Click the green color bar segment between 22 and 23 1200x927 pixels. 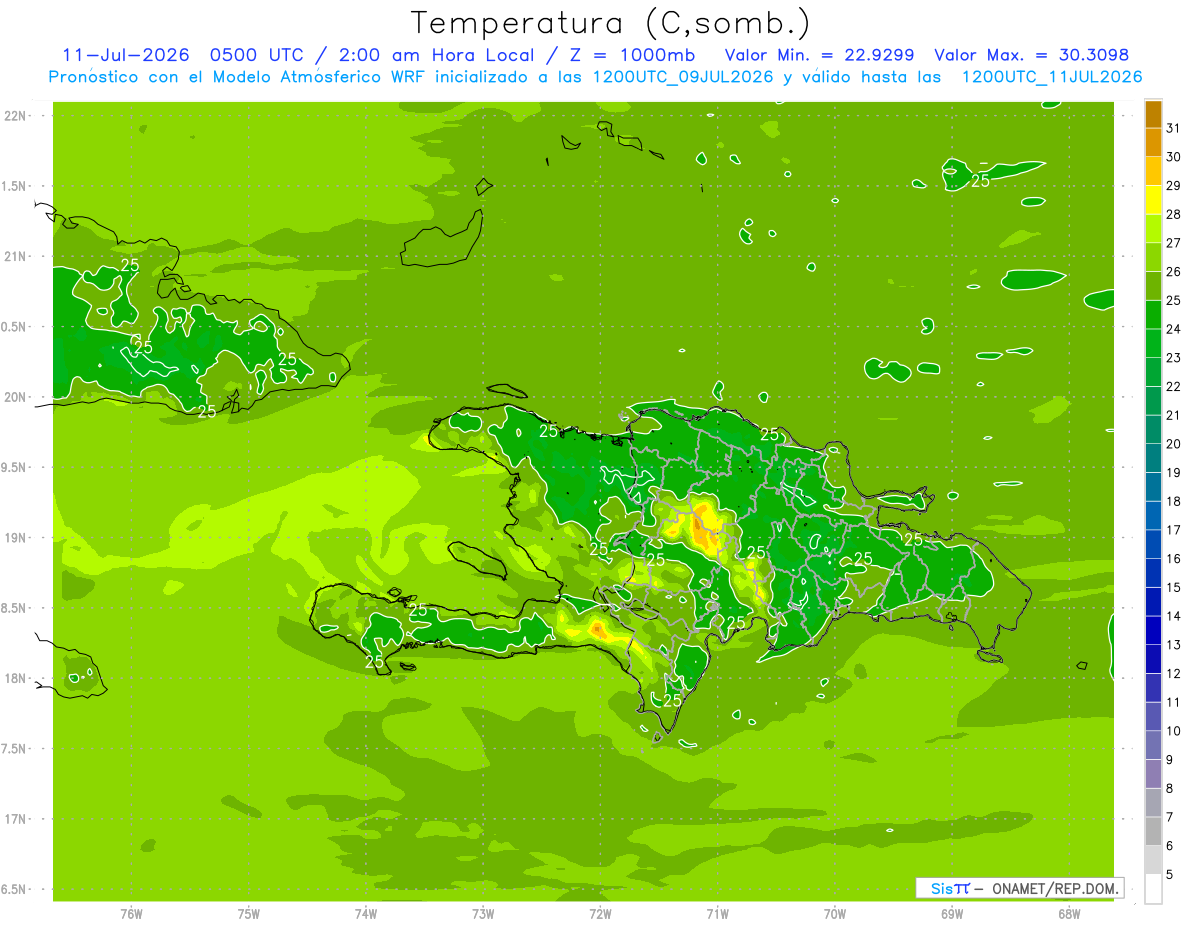(x=1153, y=373)
